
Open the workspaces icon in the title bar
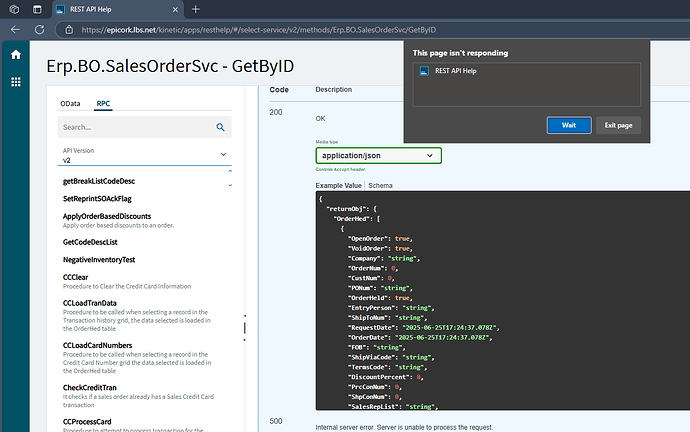[14, 9]
